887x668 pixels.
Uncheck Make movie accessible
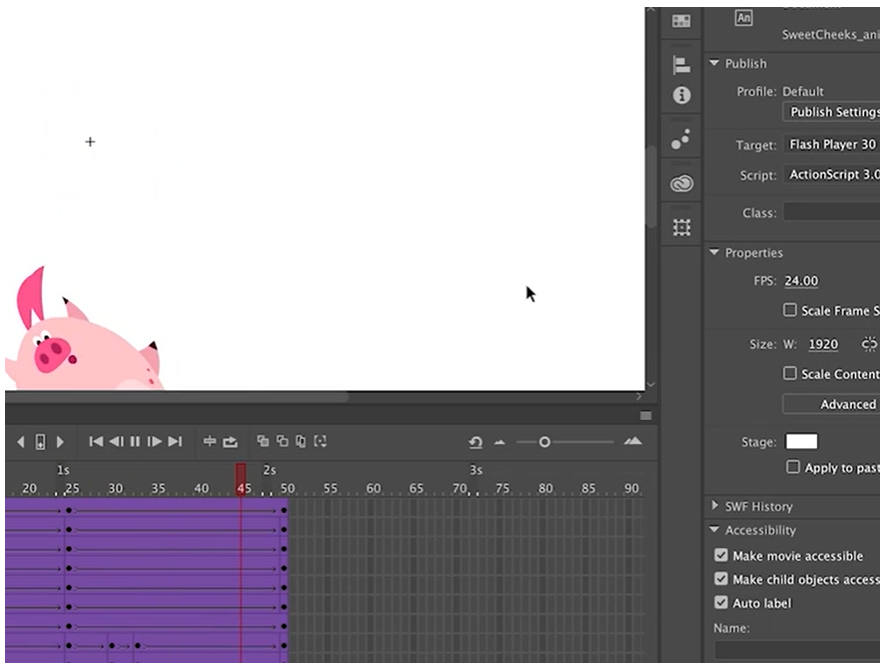721,556
